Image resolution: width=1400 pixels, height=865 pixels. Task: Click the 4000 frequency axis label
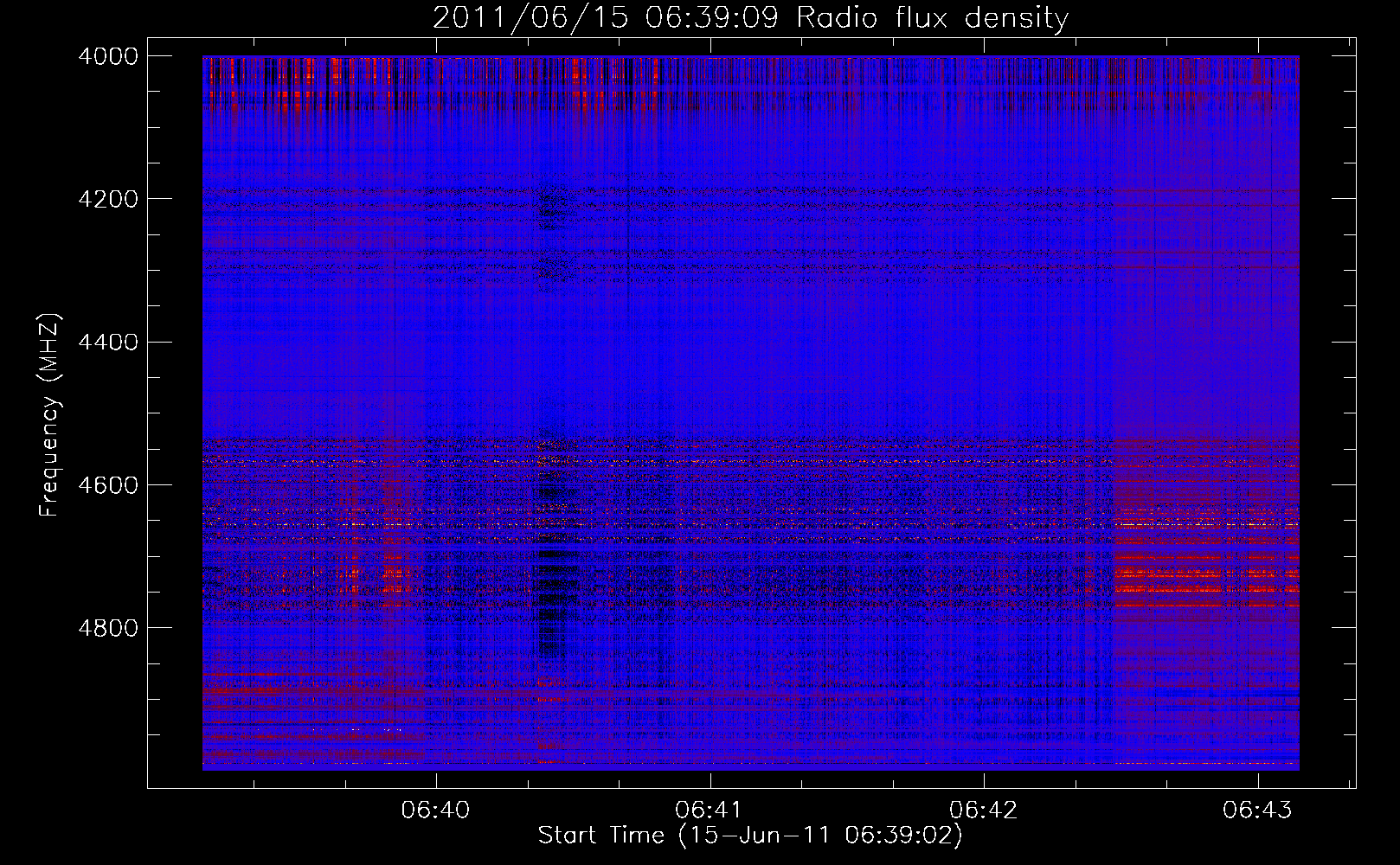point(108,56)
